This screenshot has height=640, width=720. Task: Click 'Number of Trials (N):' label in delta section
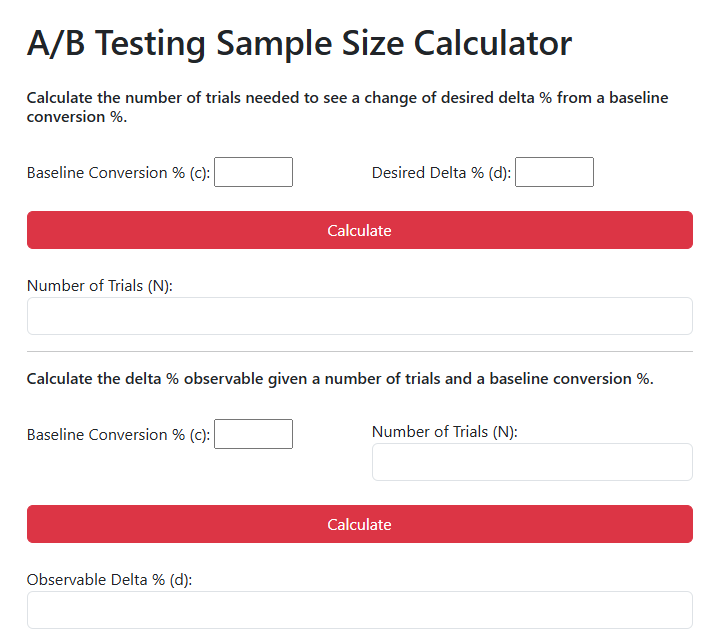(444, 432)
